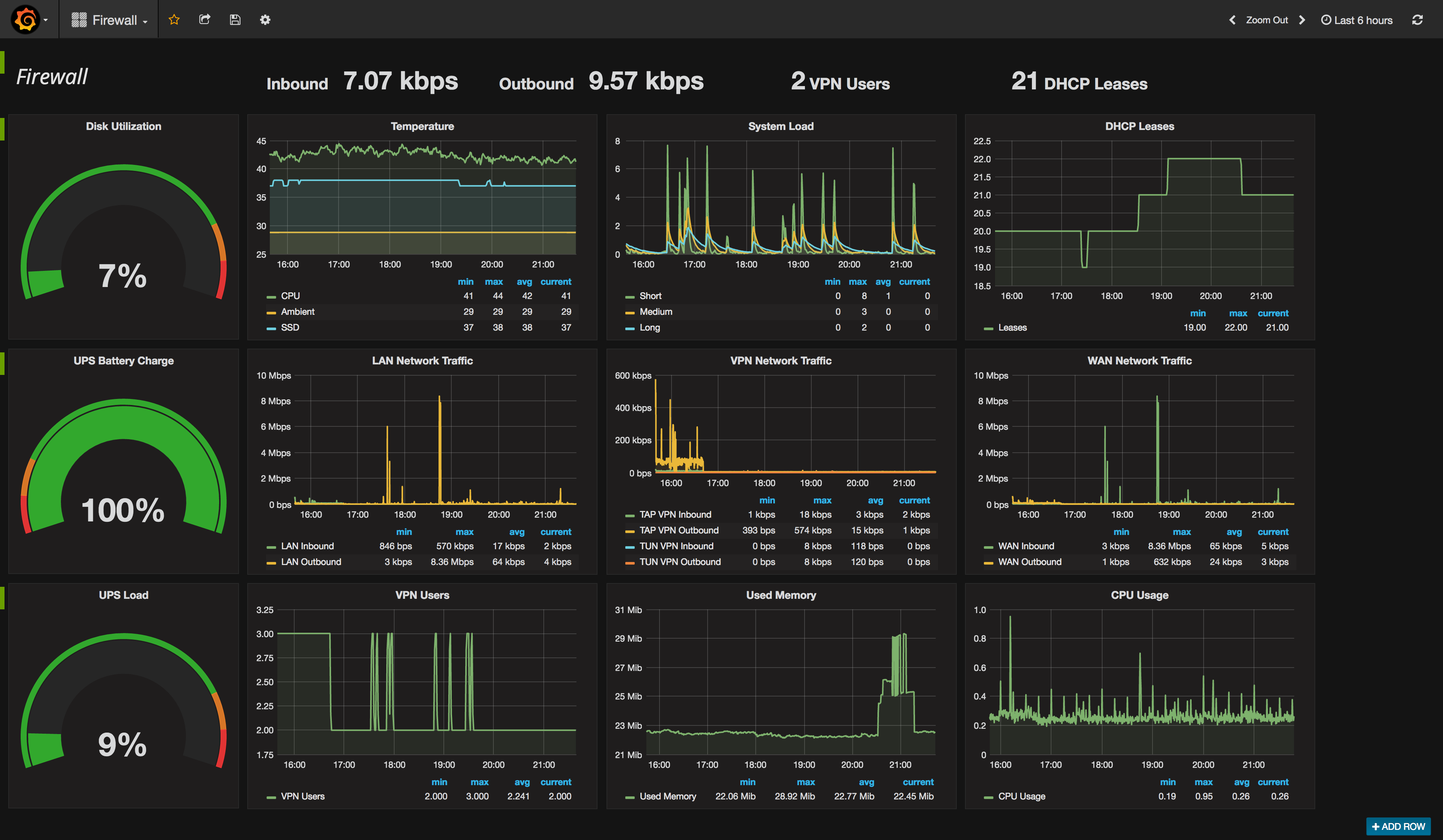
Task: Open the System Load panel title menu
Action: click(x=780, y=127)
